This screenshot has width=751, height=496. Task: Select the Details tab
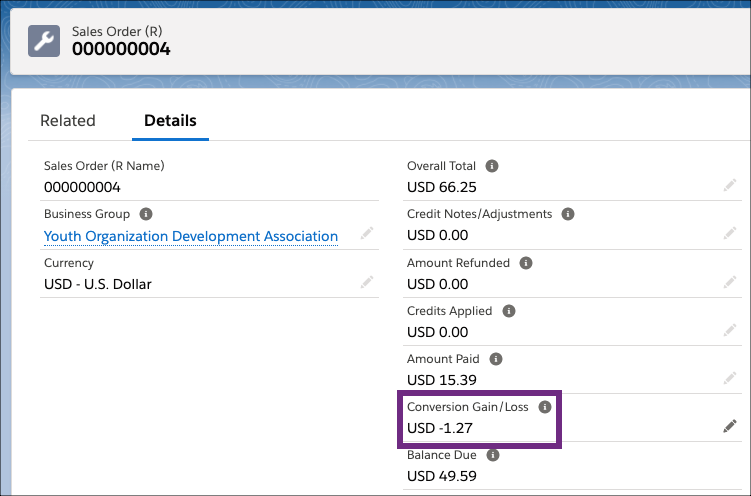point(171,121)
